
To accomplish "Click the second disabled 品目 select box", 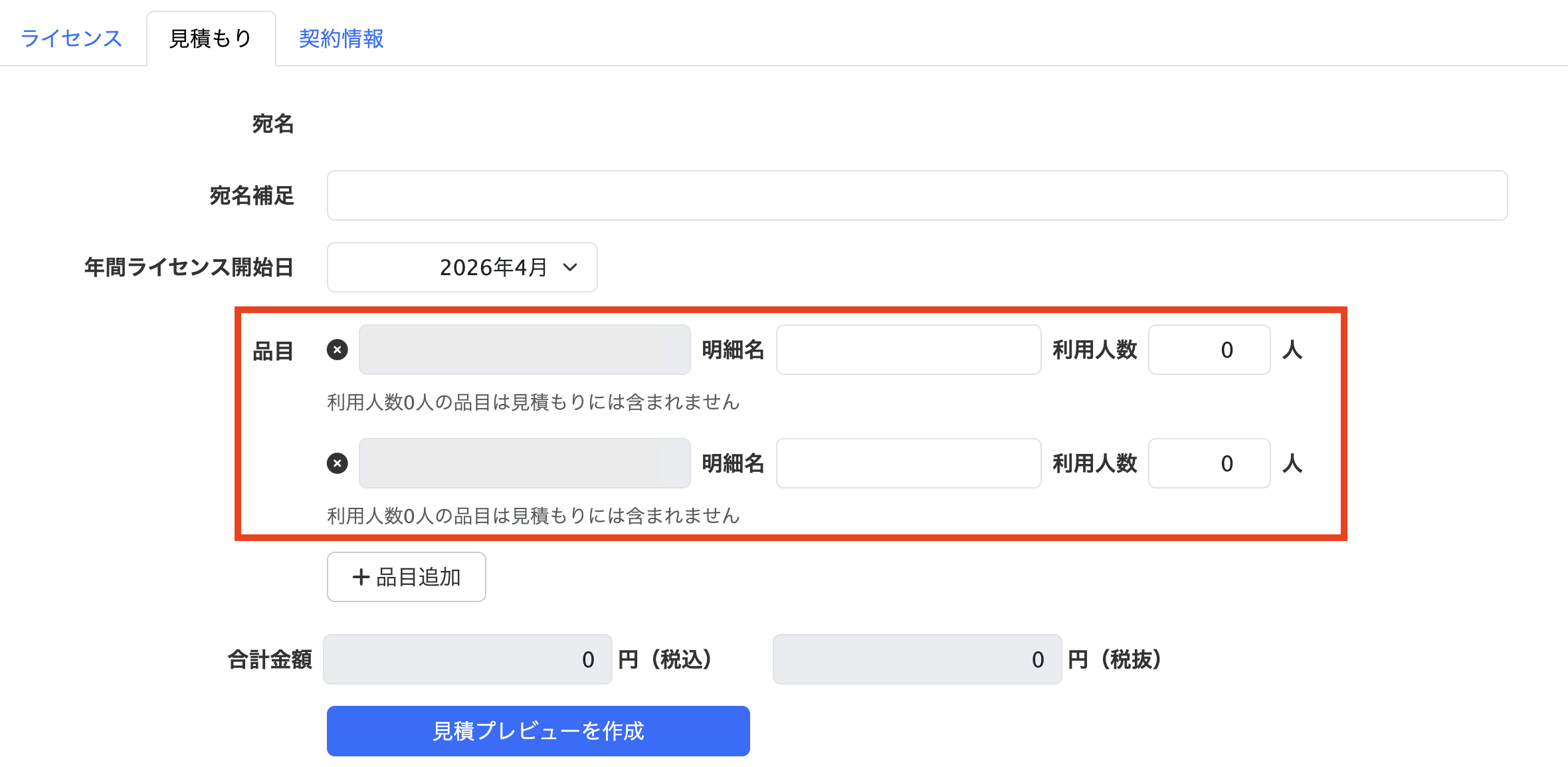I will click(x=524, y=463).
